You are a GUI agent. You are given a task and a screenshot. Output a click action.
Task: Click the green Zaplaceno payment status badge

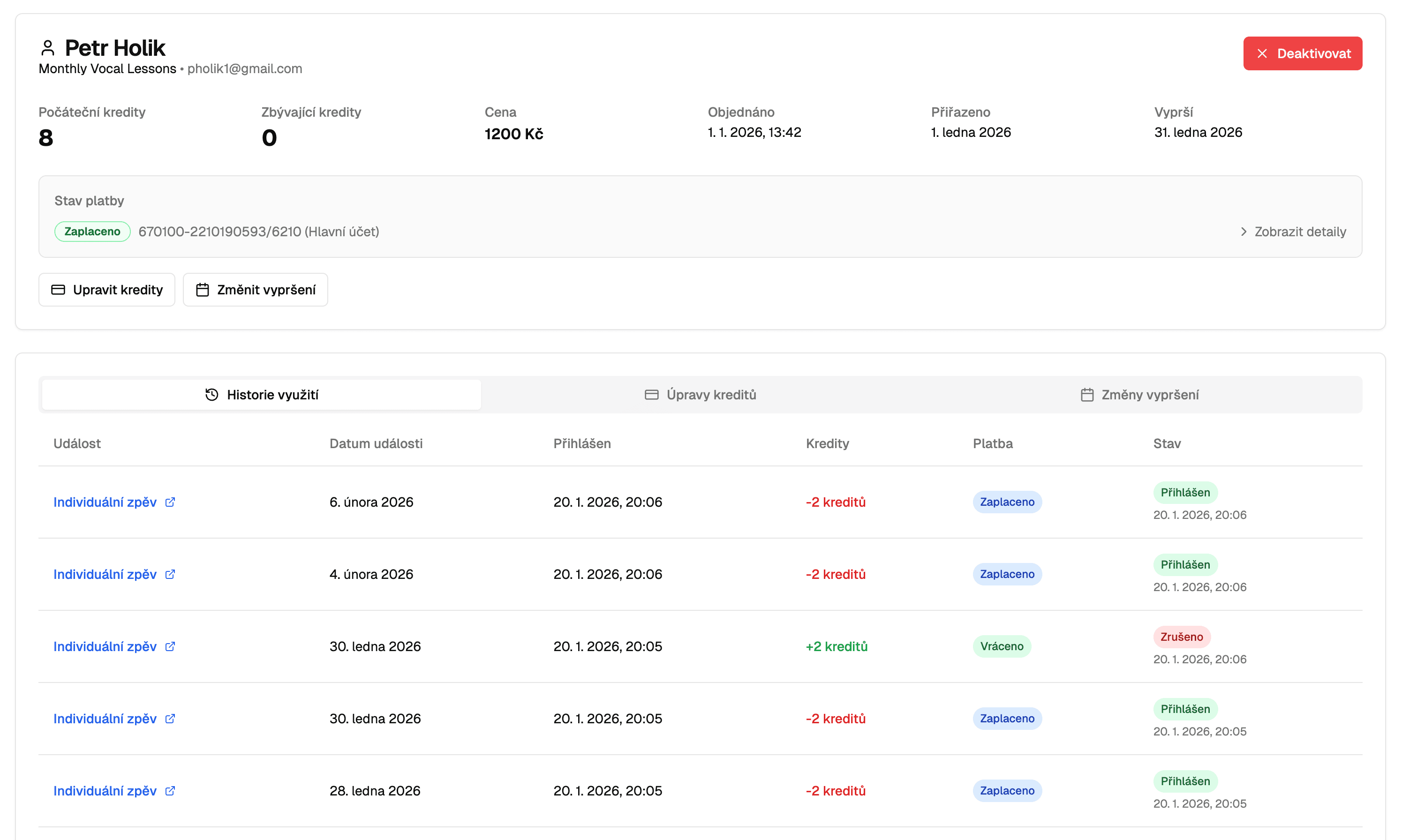click(92, 232)
